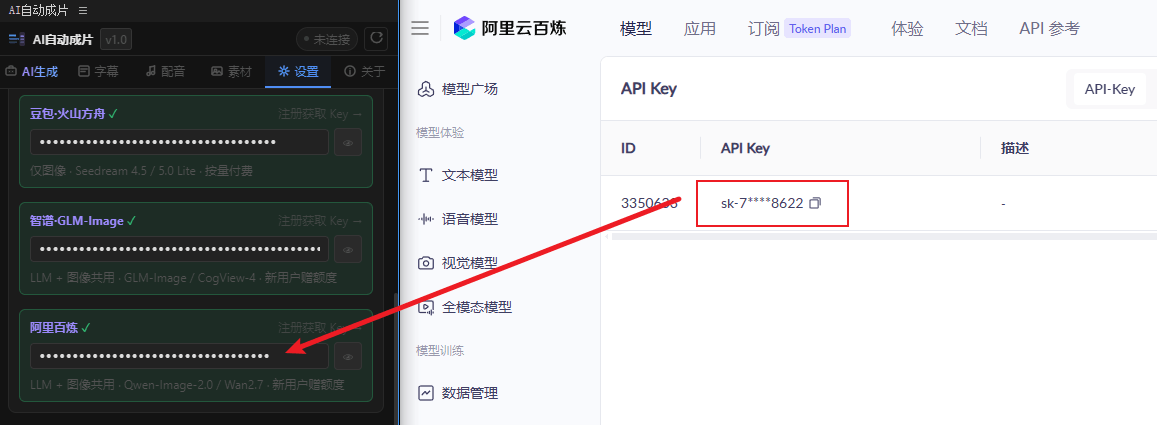
Task: Click the 阿里百炼 provider title
Action: coord(54,328)
